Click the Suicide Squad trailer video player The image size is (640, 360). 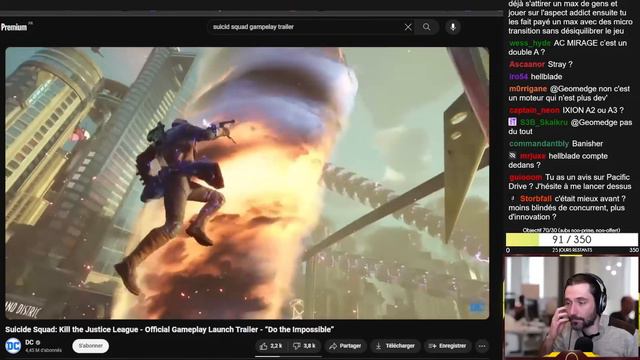pos(247,183)
